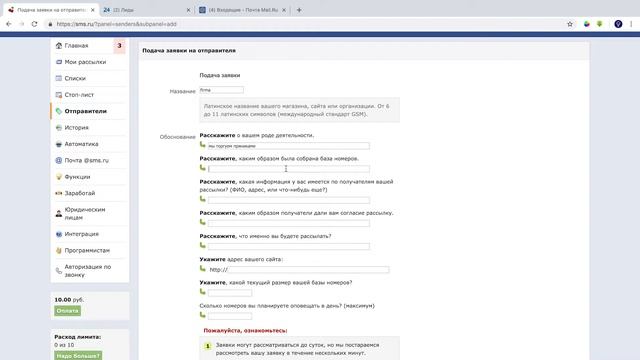The image size is (640, 360).
Task: Open the browser profile avatar
Action: pyautogui.click(x=618, y=24)
